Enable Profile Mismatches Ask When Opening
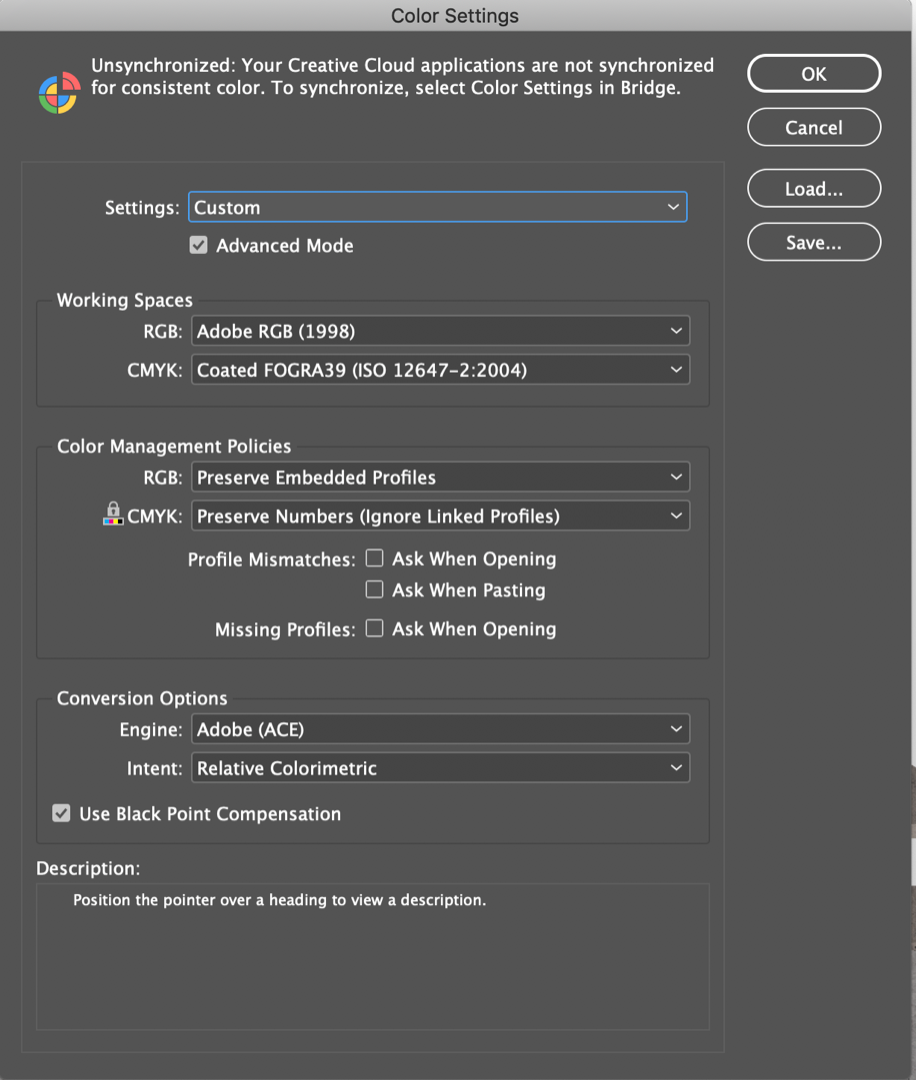Image resolution: width=916 pixels, height=1080 pixels. 374,558
